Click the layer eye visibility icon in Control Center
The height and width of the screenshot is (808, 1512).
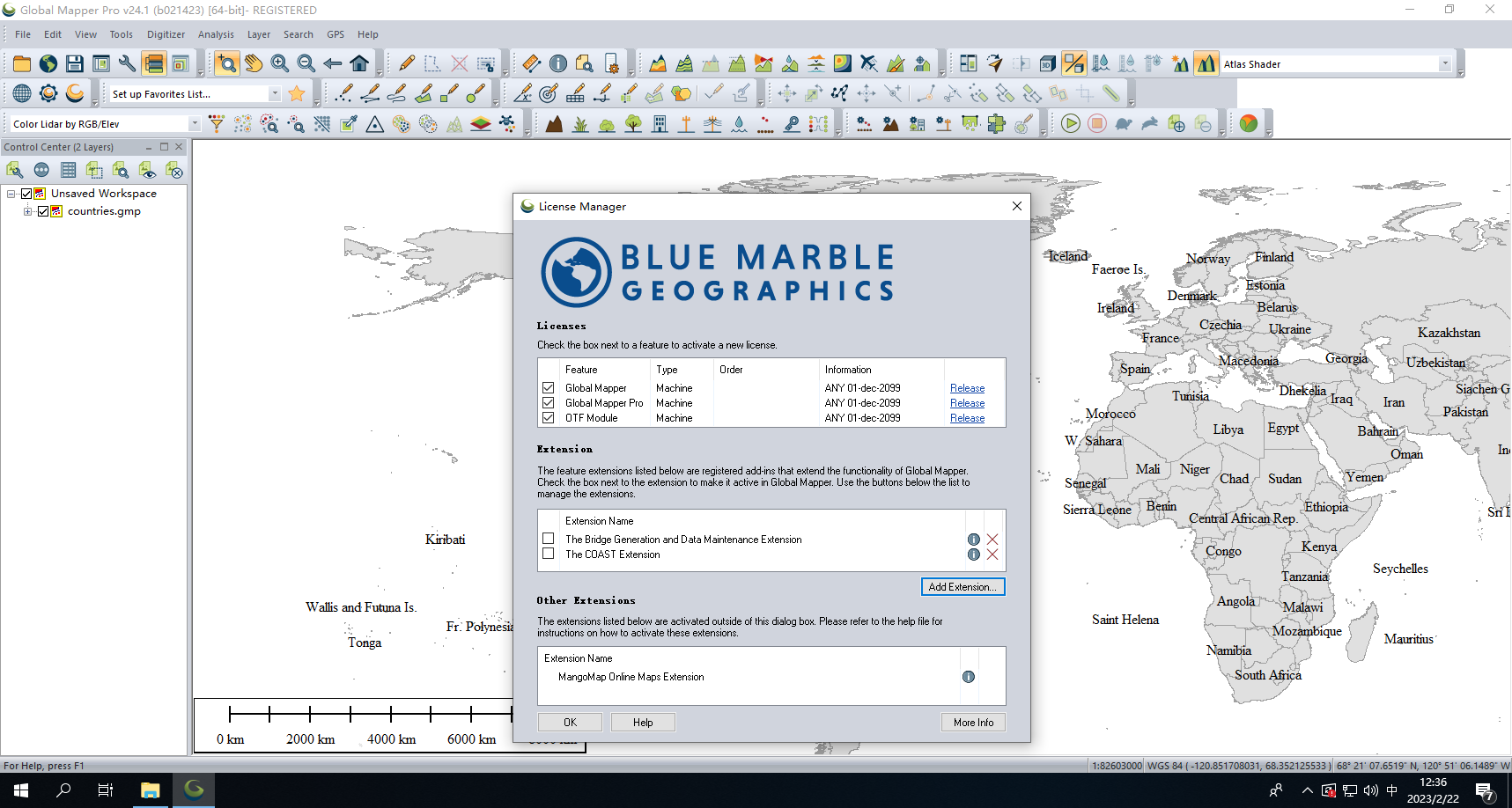(x=147, y=170)
